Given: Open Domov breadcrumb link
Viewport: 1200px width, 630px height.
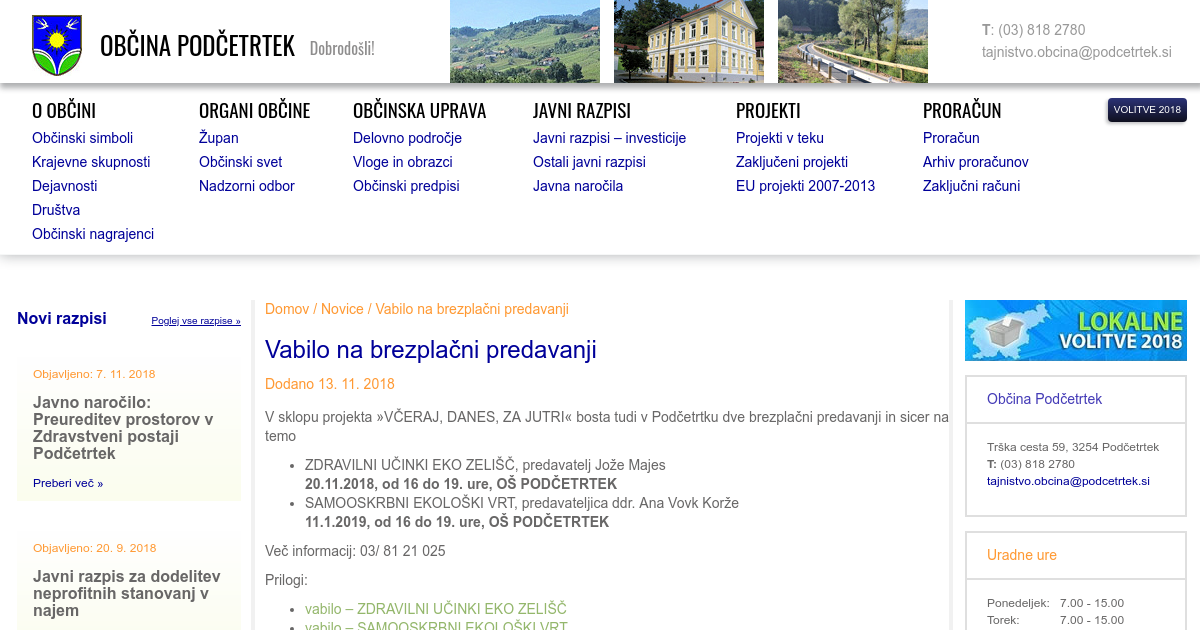Looking at the screenshot, I should (287, 309).
